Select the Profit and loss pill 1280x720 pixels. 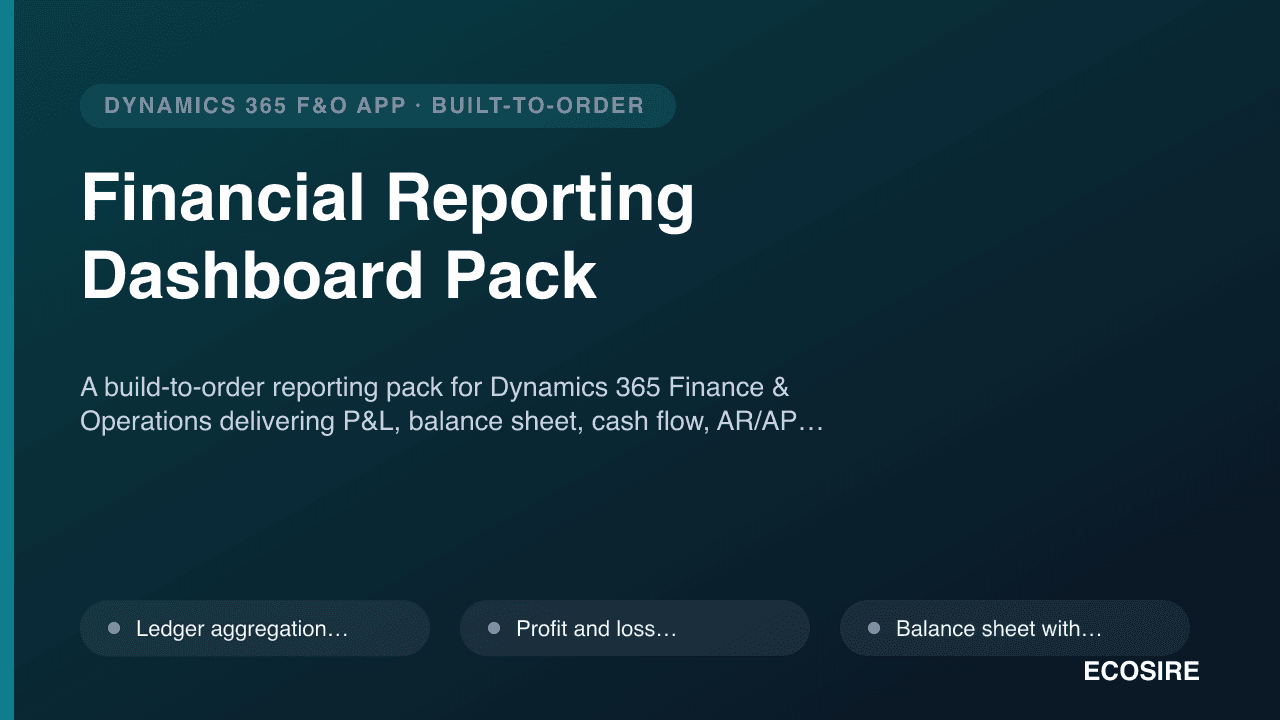pos(635,628)
